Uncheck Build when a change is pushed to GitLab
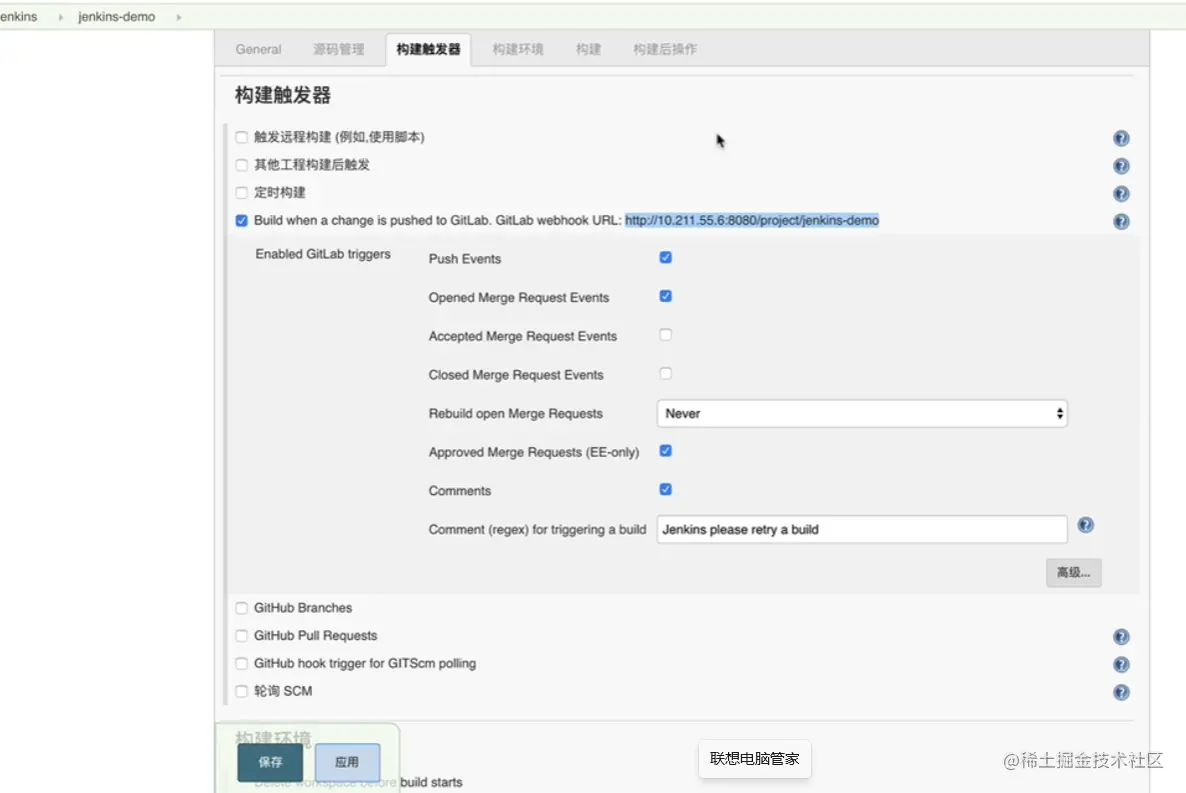 point(241,220)
